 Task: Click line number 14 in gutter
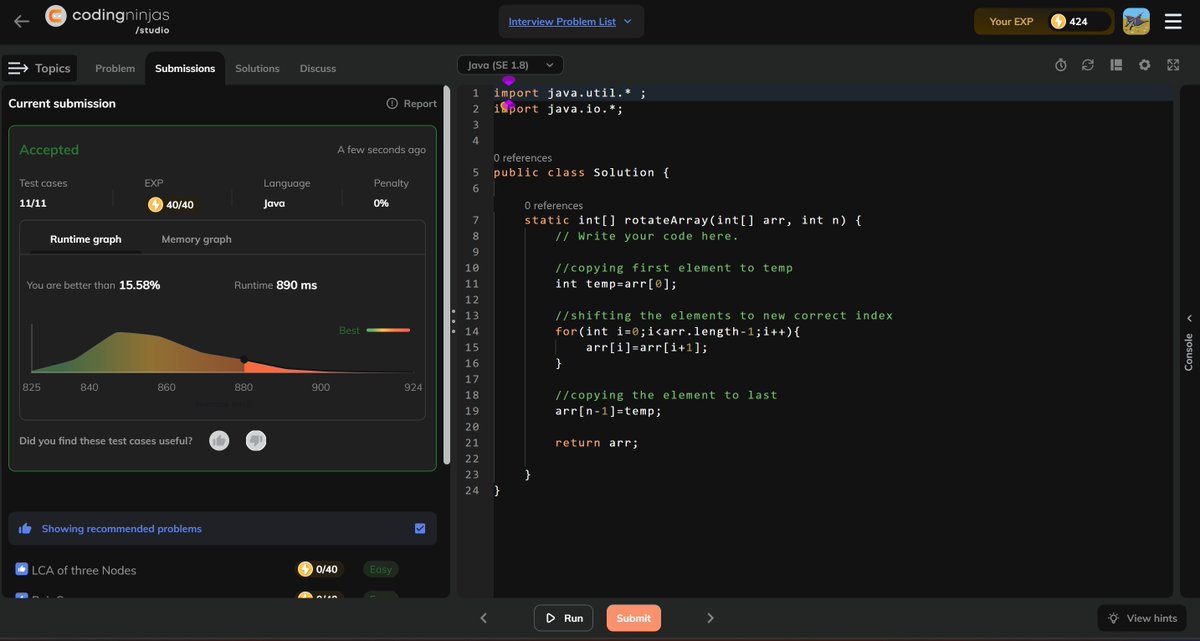click(x=473, y=332)
